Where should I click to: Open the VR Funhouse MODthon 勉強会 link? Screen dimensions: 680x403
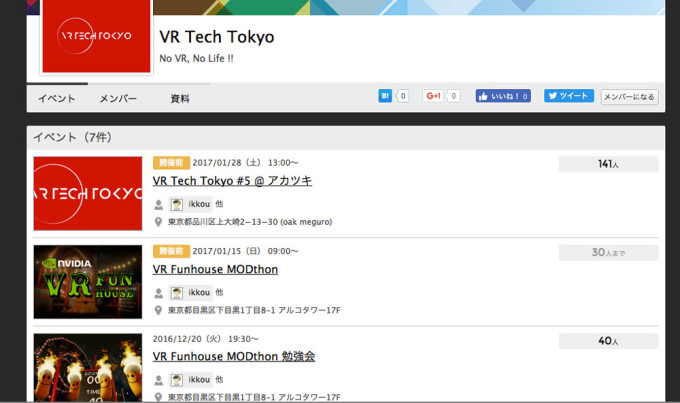click(234, 357)
